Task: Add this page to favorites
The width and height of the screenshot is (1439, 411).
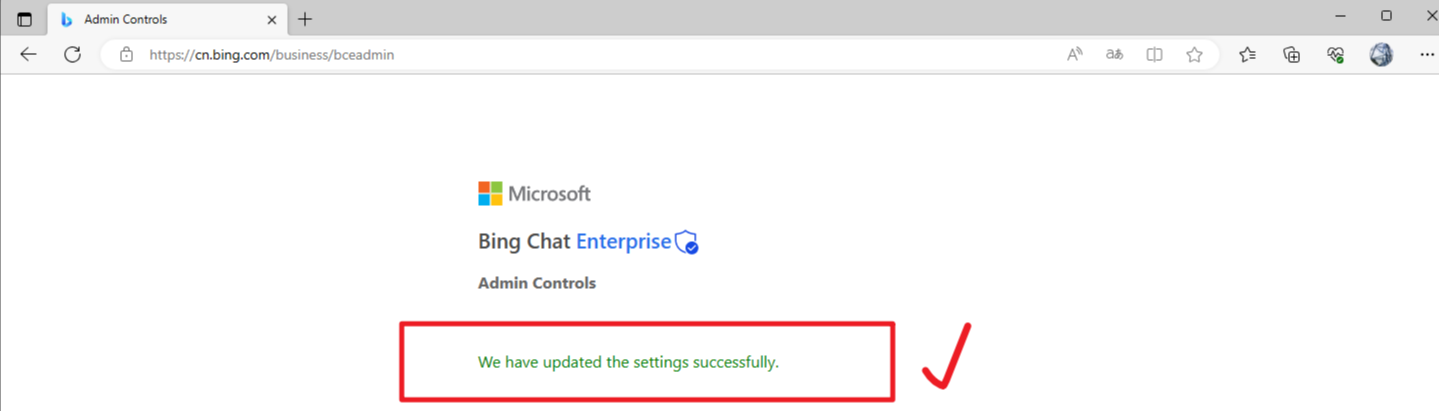Action: [x=1194, y=55]
